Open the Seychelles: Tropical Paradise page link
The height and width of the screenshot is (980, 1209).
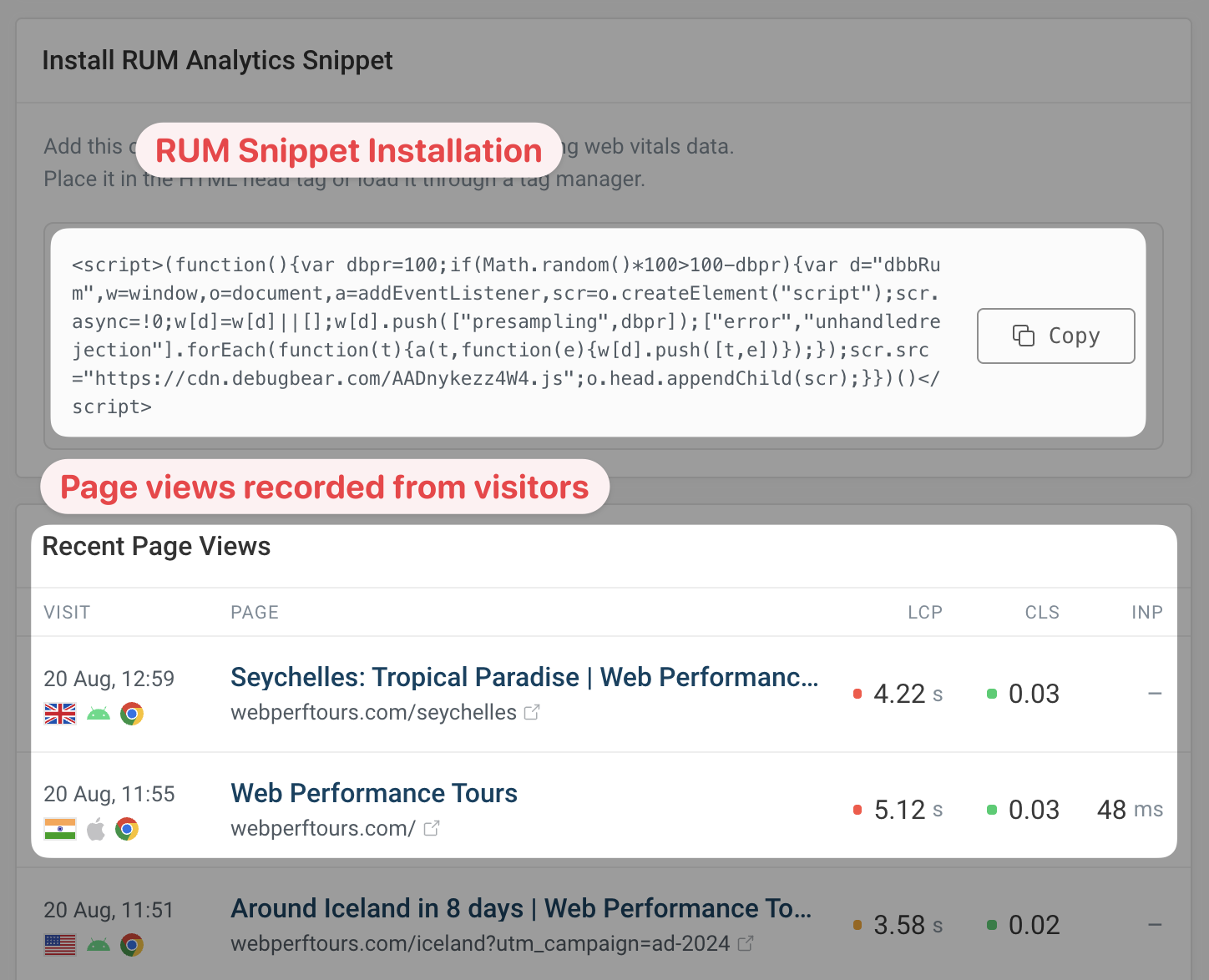click(524, 677)
